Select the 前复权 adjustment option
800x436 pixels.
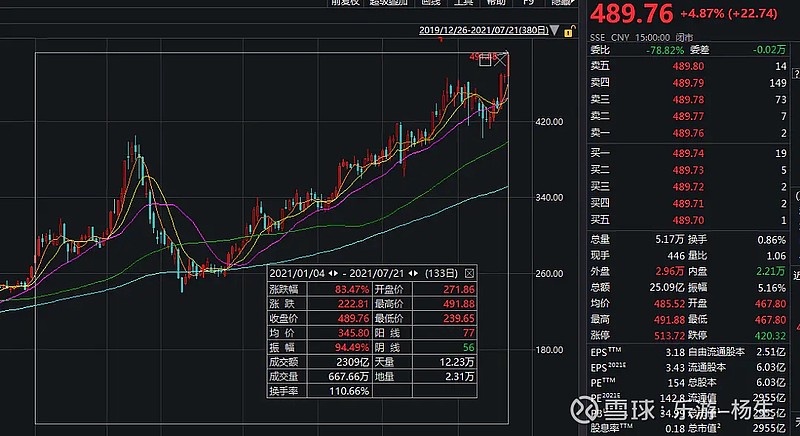tap(345, 3)
